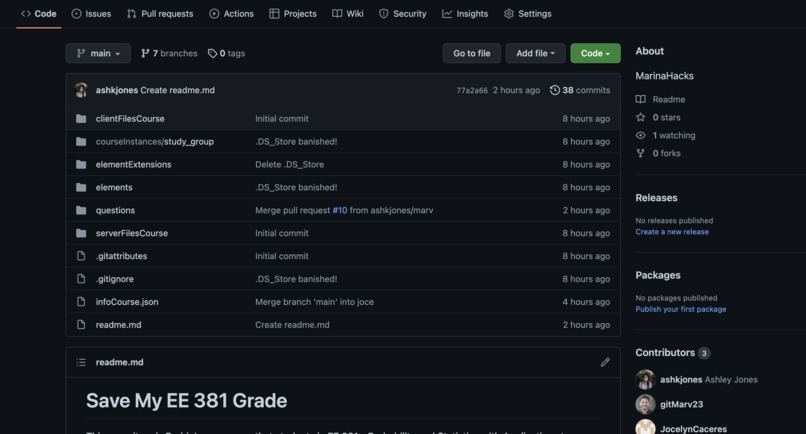Select the Code tab
The width and height of the screenshot is (806, 434).
point(39,14)
